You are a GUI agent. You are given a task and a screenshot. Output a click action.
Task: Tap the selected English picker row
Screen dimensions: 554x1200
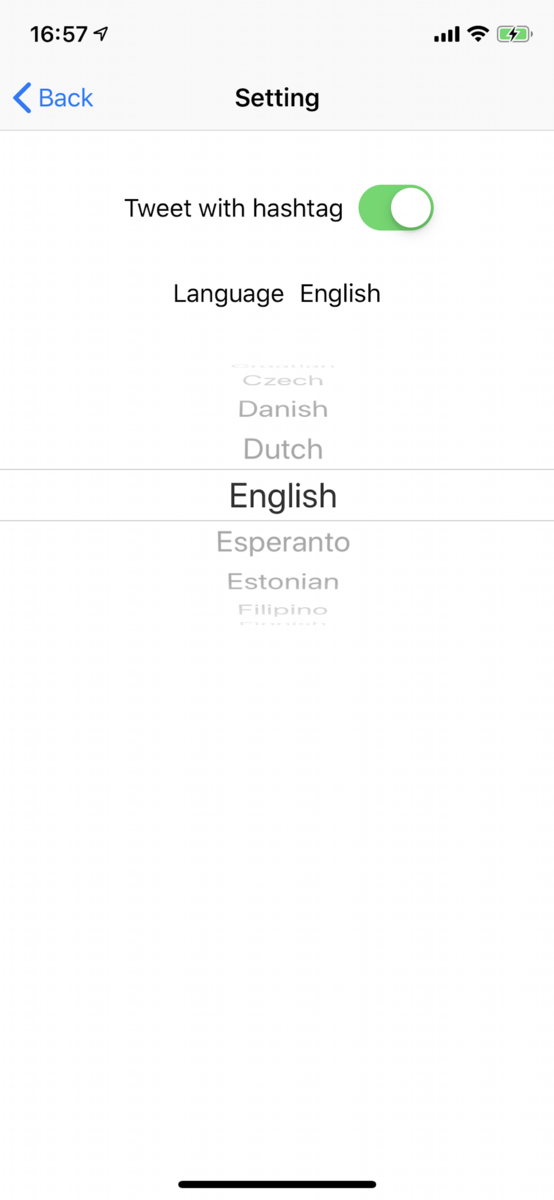(277, 495)
